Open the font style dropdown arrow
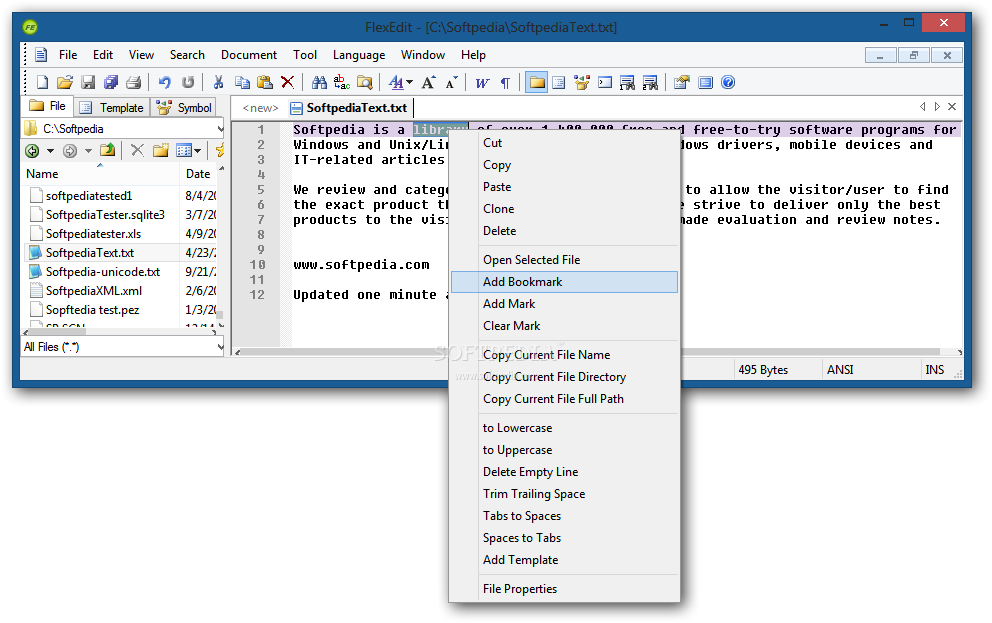This screenshot has height=623, width=992. [x=409, y=83]
